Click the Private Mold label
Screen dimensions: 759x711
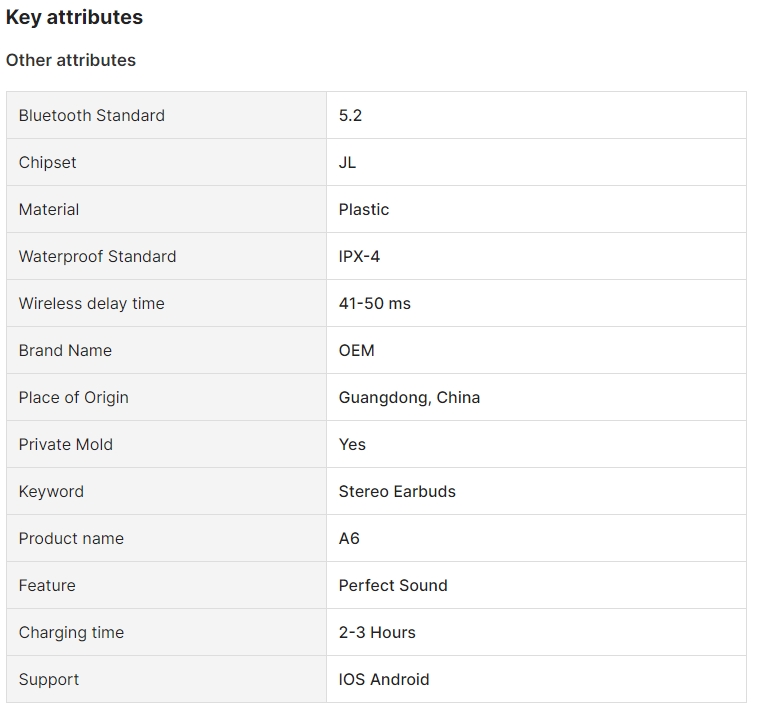click(66, 444)
